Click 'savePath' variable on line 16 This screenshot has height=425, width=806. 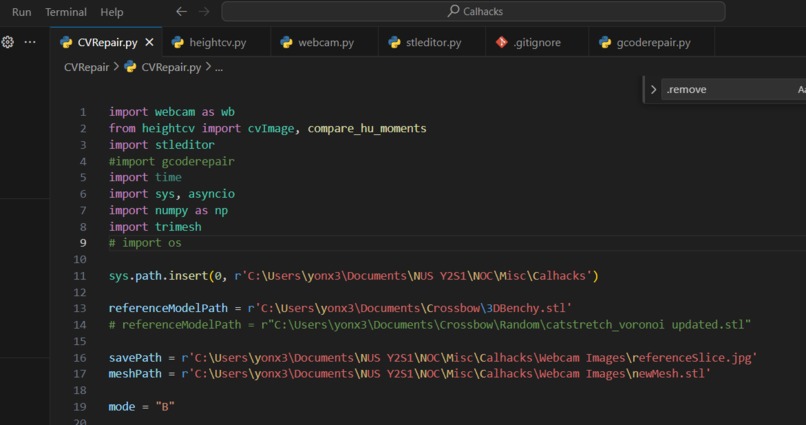(x=135, y=358)
